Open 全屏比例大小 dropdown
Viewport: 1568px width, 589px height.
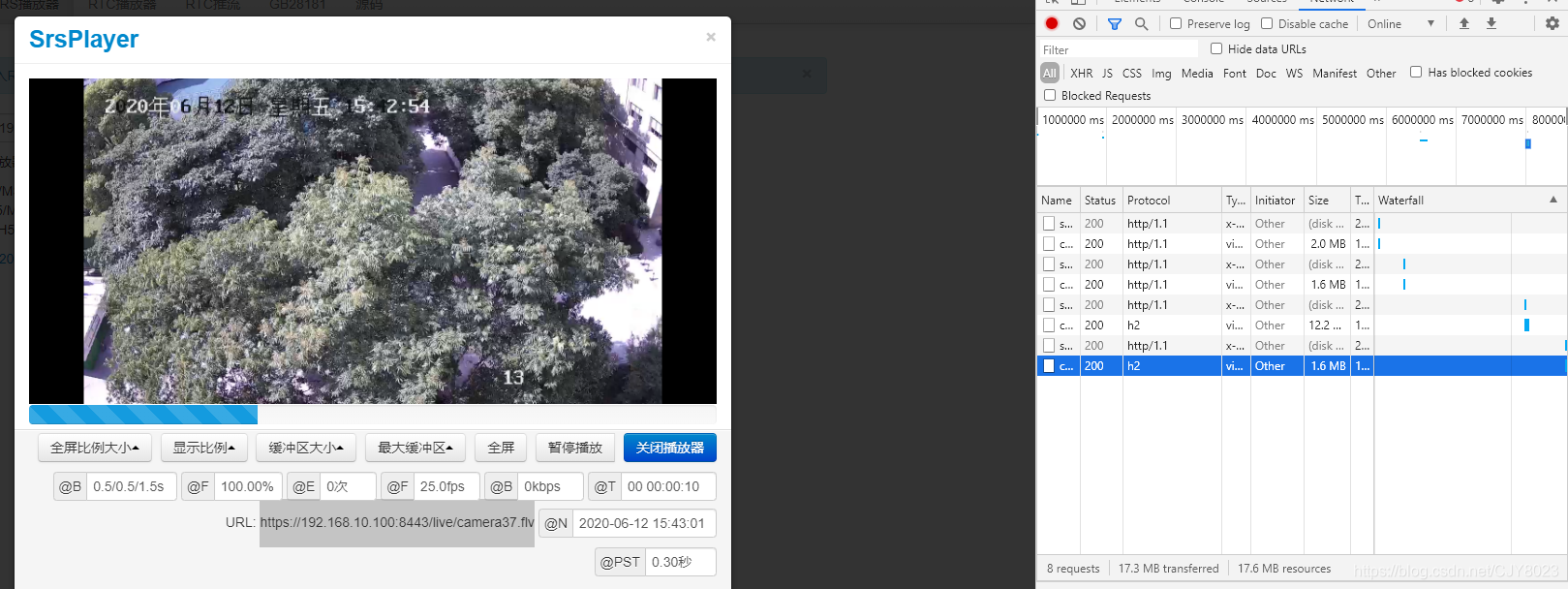point(94,448)
